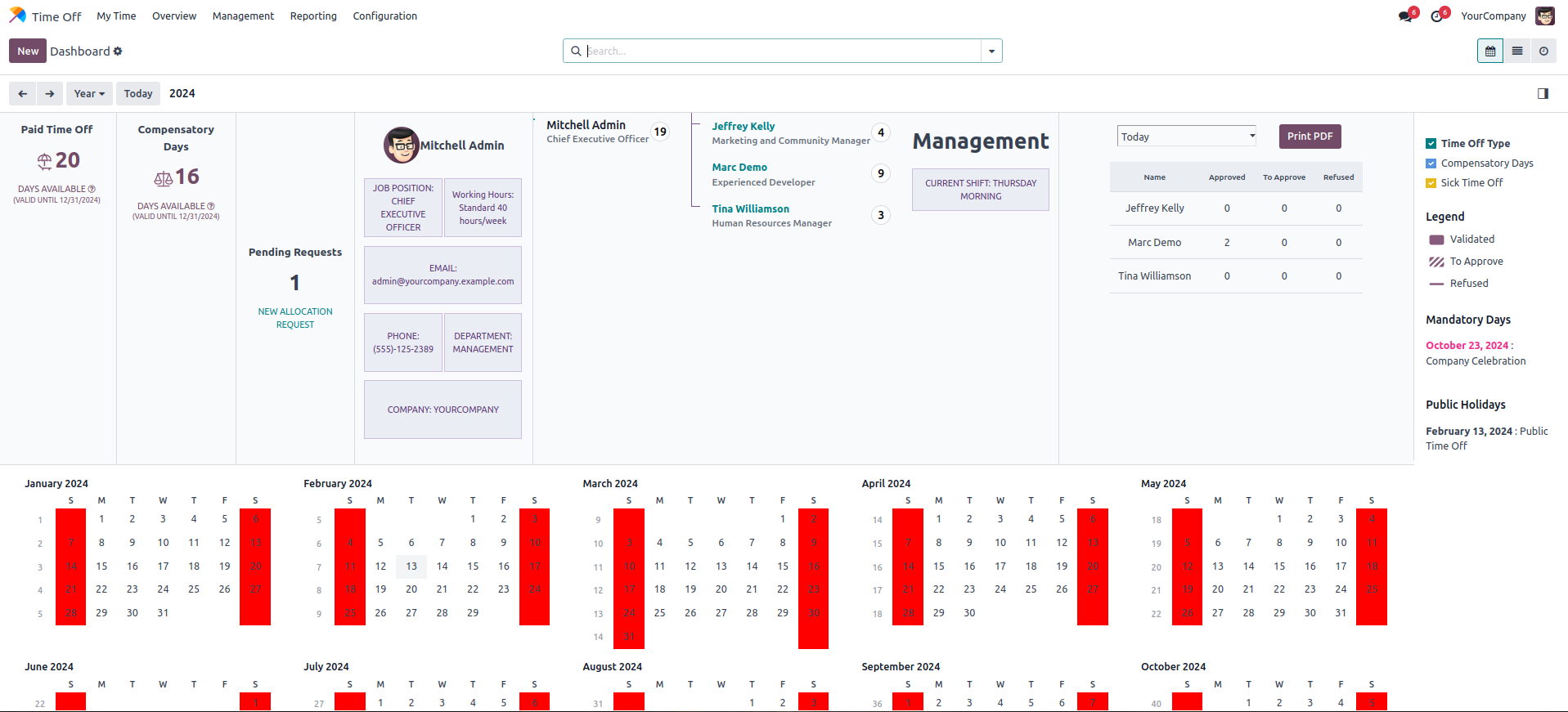
Task: Toggle Sick Time Off checkbox
Action: point(1431,183)
